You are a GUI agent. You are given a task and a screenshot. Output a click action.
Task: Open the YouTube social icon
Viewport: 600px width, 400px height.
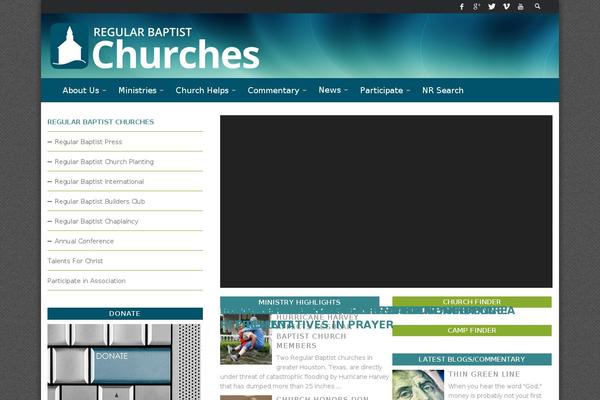click(x=521, y=7)
